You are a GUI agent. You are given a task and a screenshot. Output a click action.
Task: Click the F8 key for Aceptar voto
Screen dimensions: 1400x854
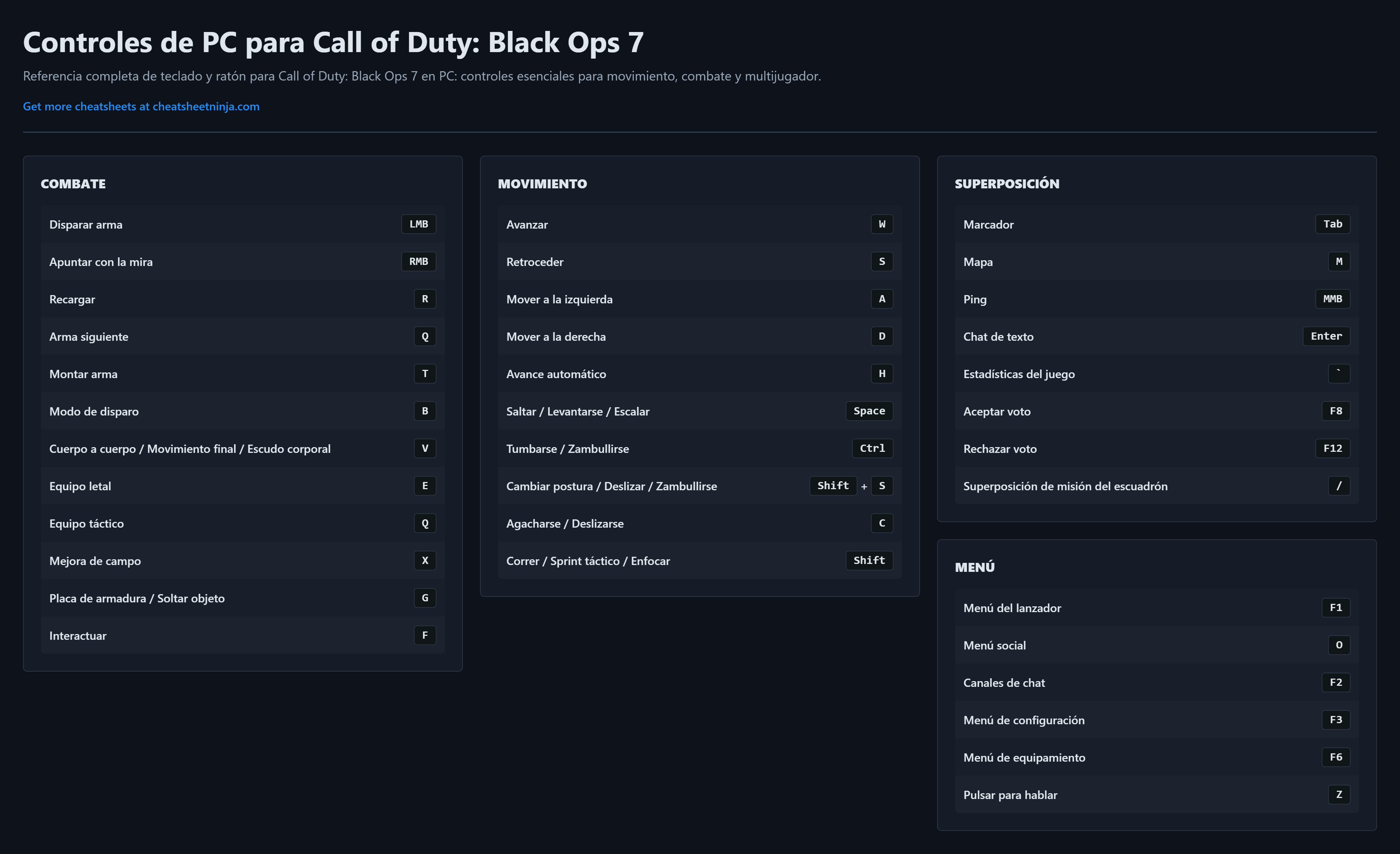click(1335, 411)
